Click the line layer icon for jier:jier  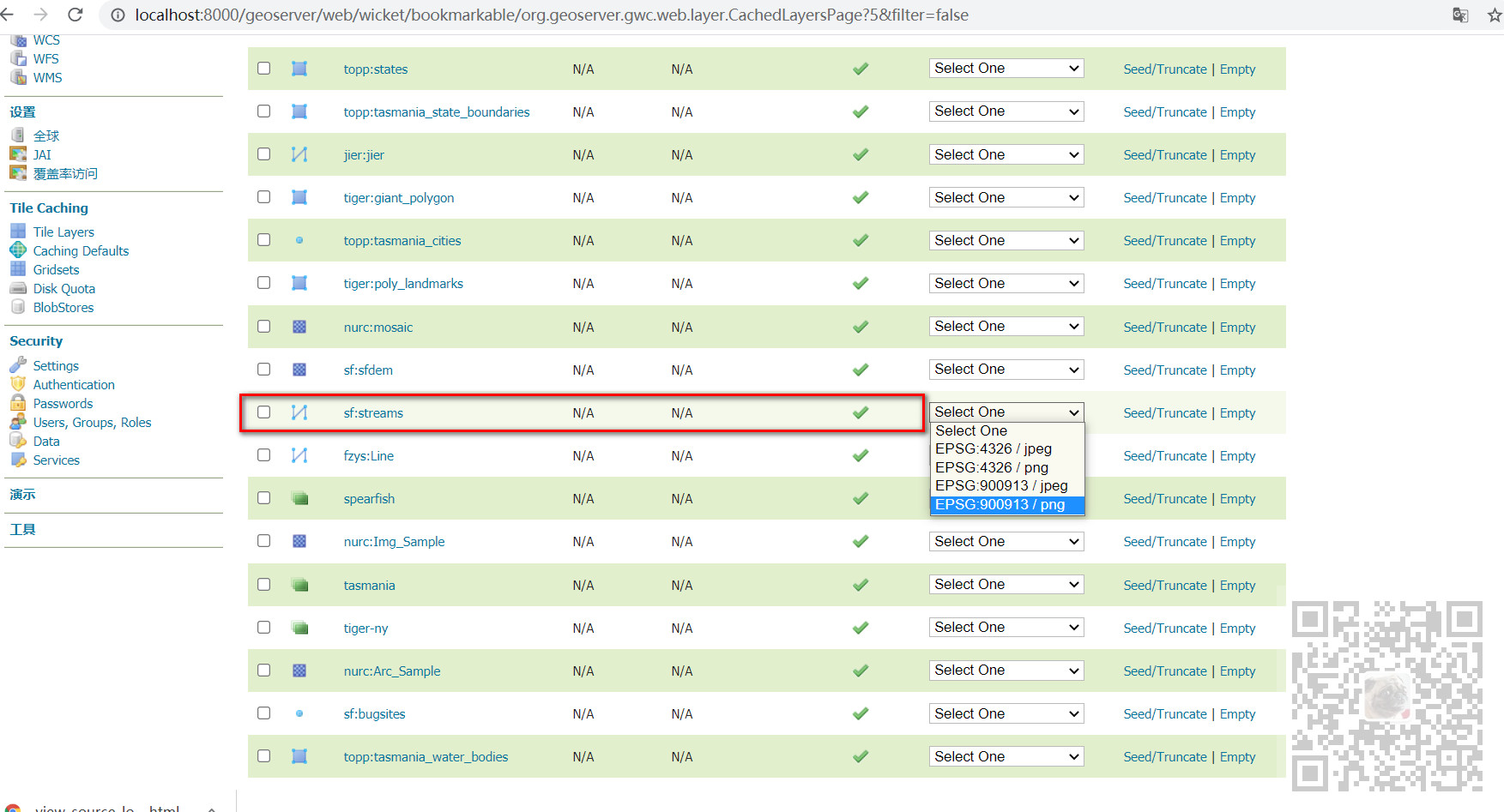click(299, 154)
